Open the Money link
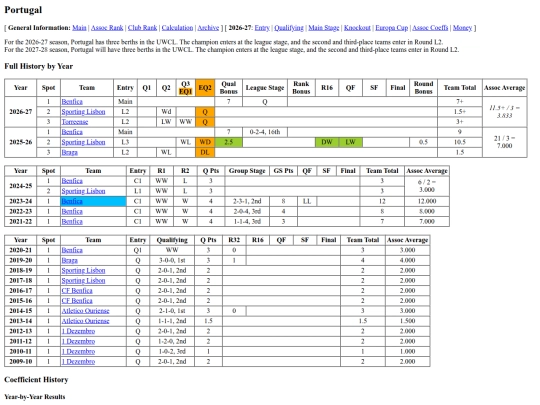540x405 pixels. click(462, 28)
